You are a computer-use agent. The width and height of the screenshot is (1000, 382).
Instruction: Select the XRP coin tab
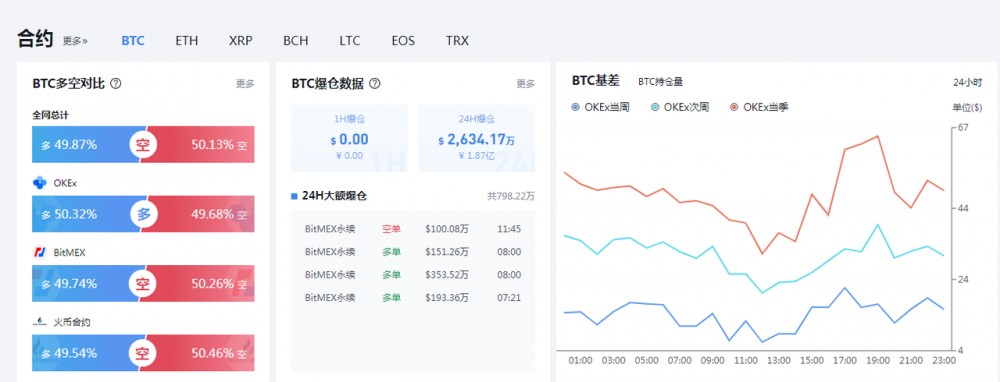(240, 41)
